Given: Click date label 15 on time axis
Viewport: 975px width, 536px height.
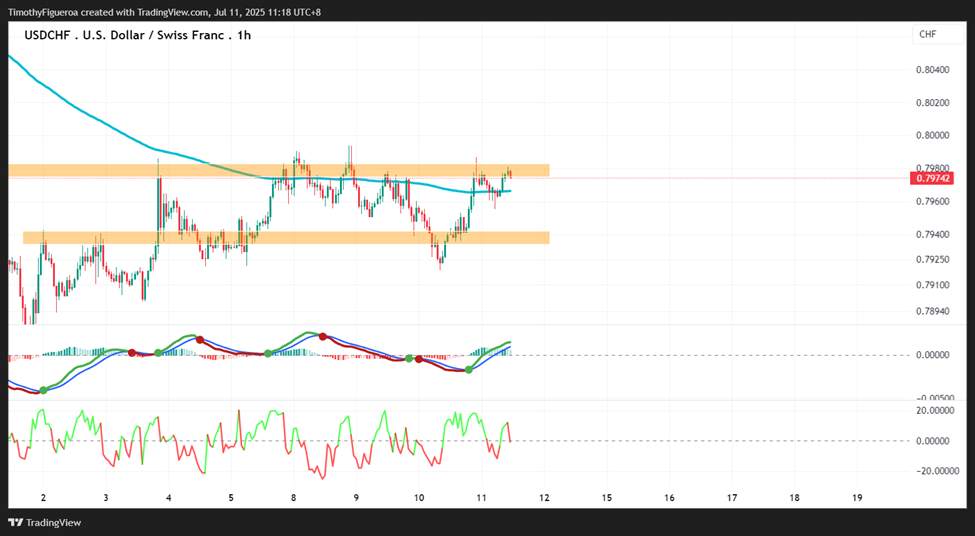Looking at the screenshot, I should pos(607,498).
